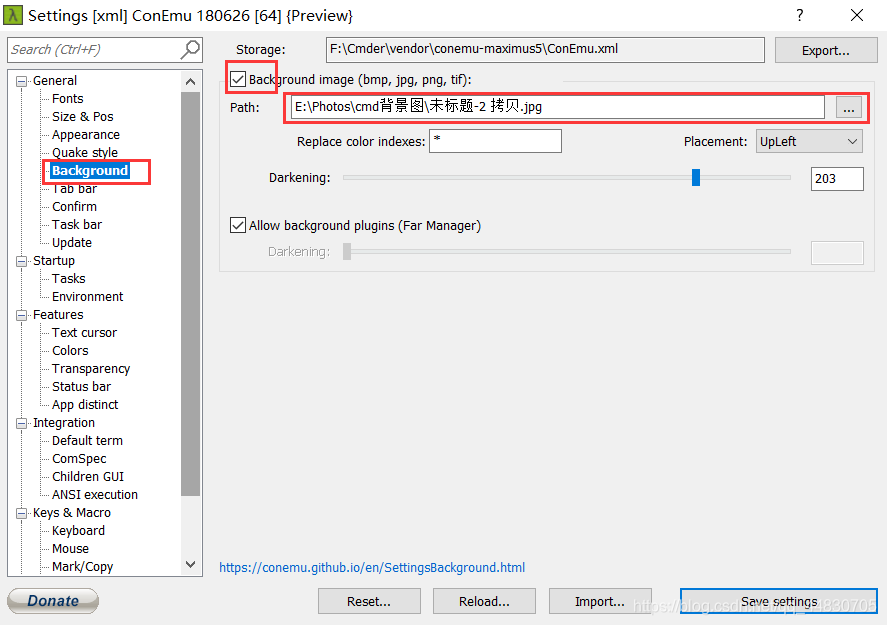Image resolution: width=887 pixels, height=625 pixels.
Task: Open Mouse settings page
Action: 70,549
